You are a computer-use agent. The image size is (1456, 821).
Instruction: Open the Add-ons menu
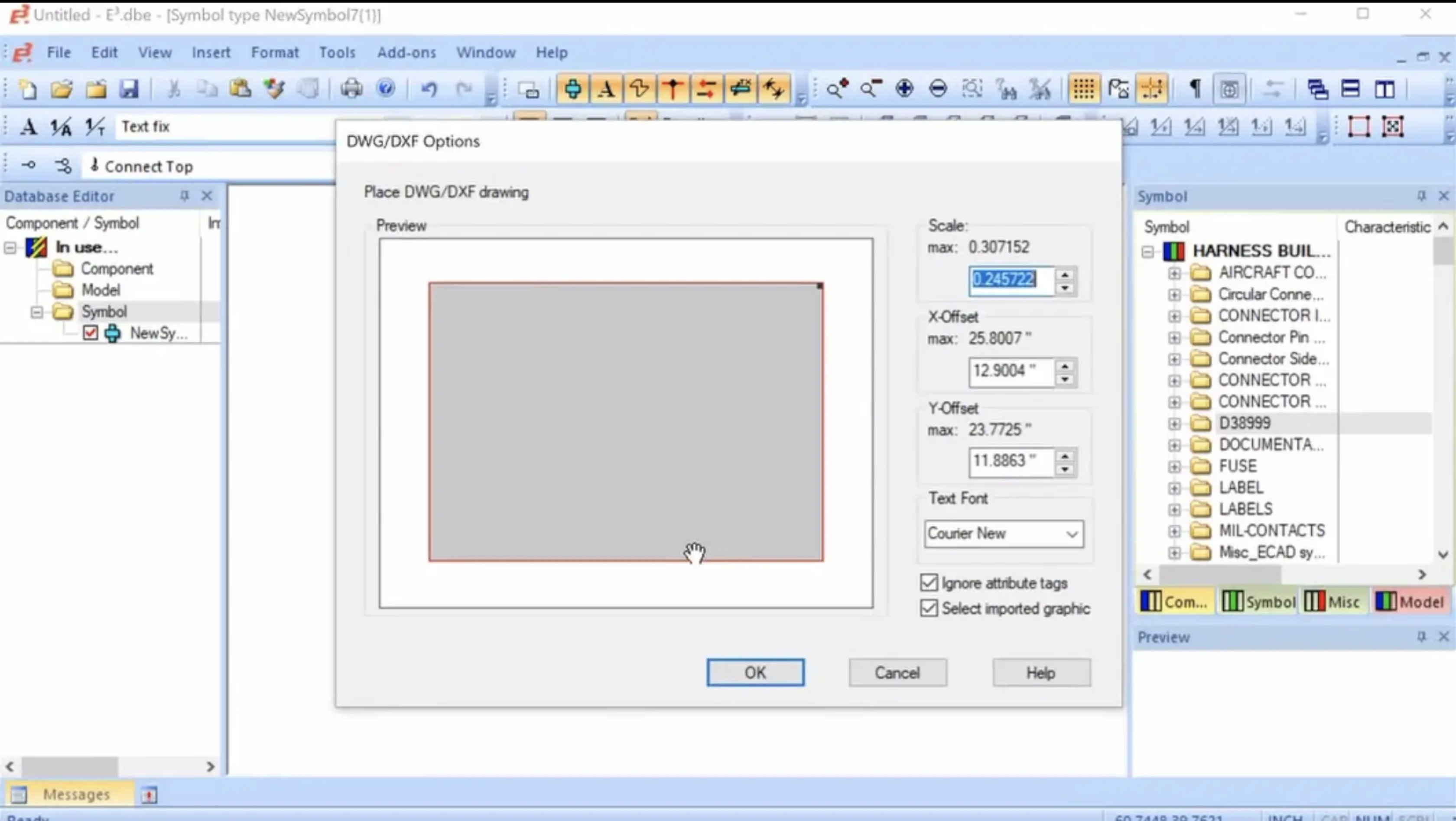406,52
